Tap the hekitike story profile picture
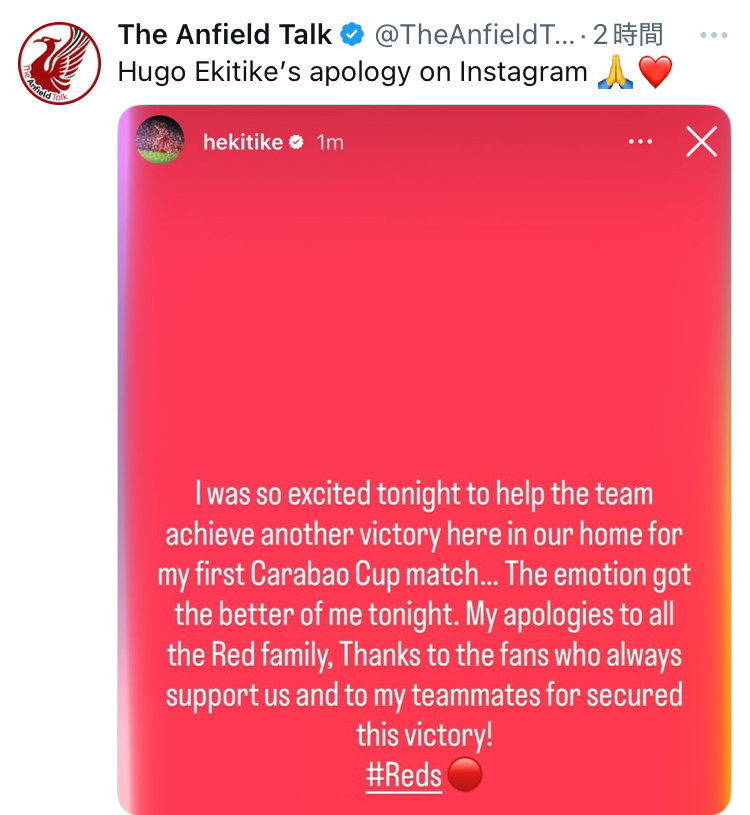This screenshot has height=815, width=750. pyautogui.click(x=160, y=140)
